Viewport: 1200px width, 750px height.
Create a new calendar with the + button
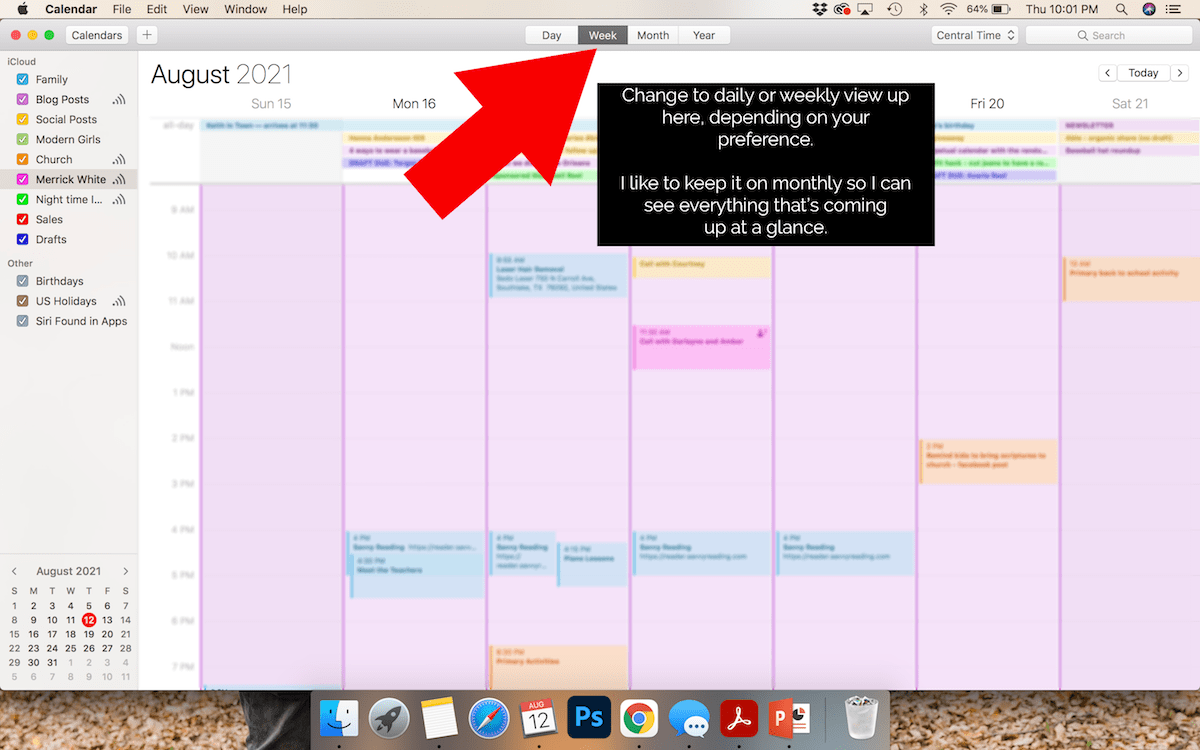tap(146, 34)
